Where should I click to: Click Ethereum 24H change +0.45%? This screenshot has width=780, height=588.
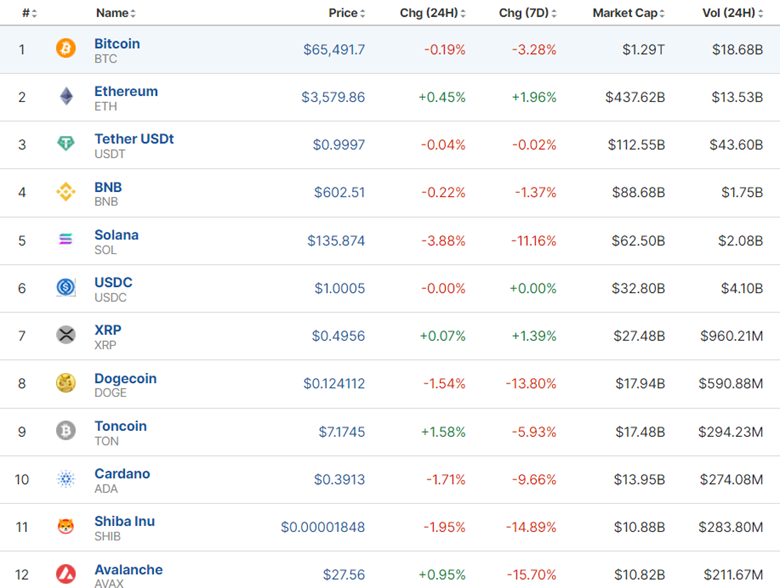point(442,97)
